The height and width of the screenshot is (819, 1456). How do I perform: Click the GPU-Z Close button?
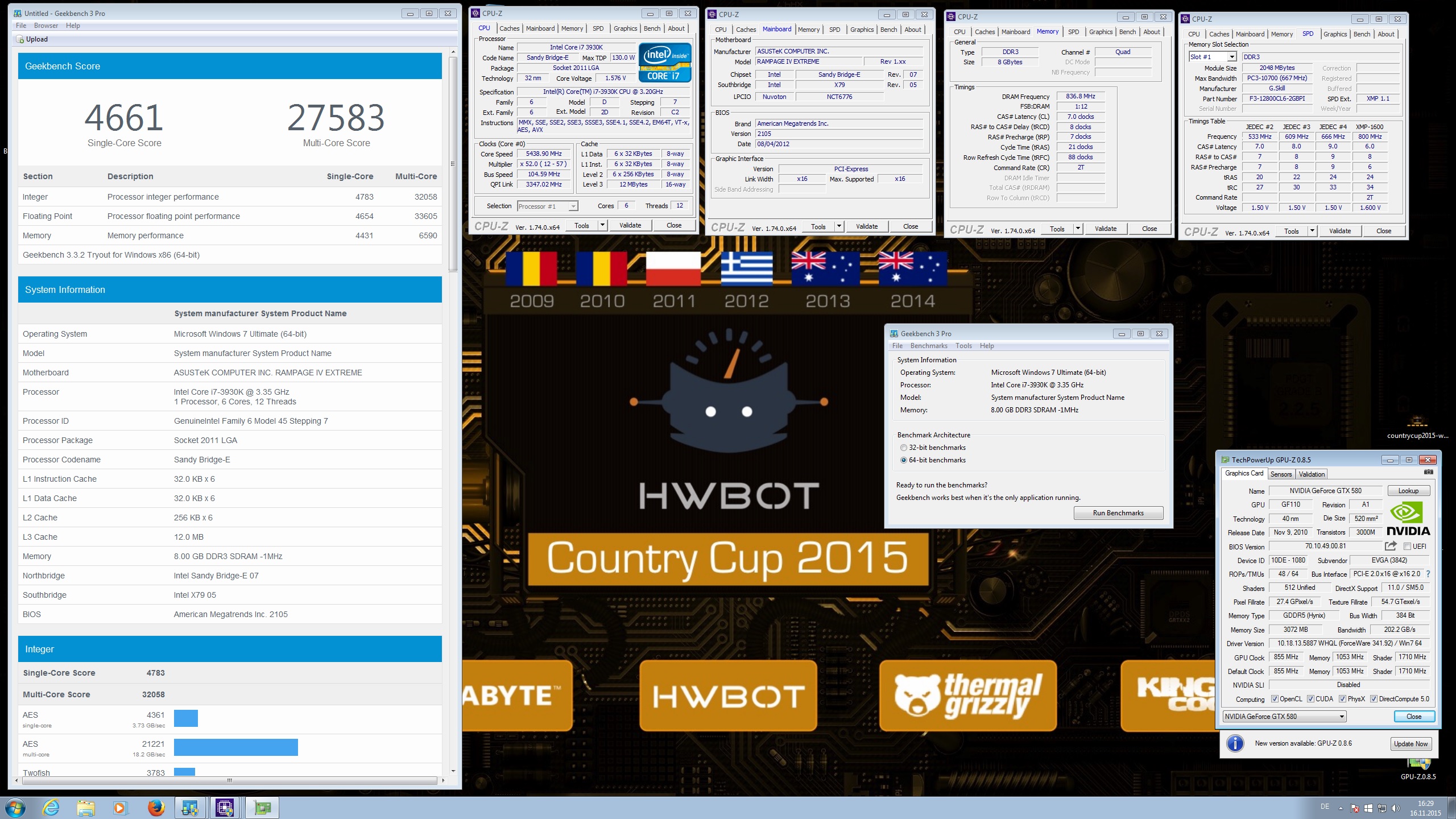pyautogui.click(x=1414, y=717)
